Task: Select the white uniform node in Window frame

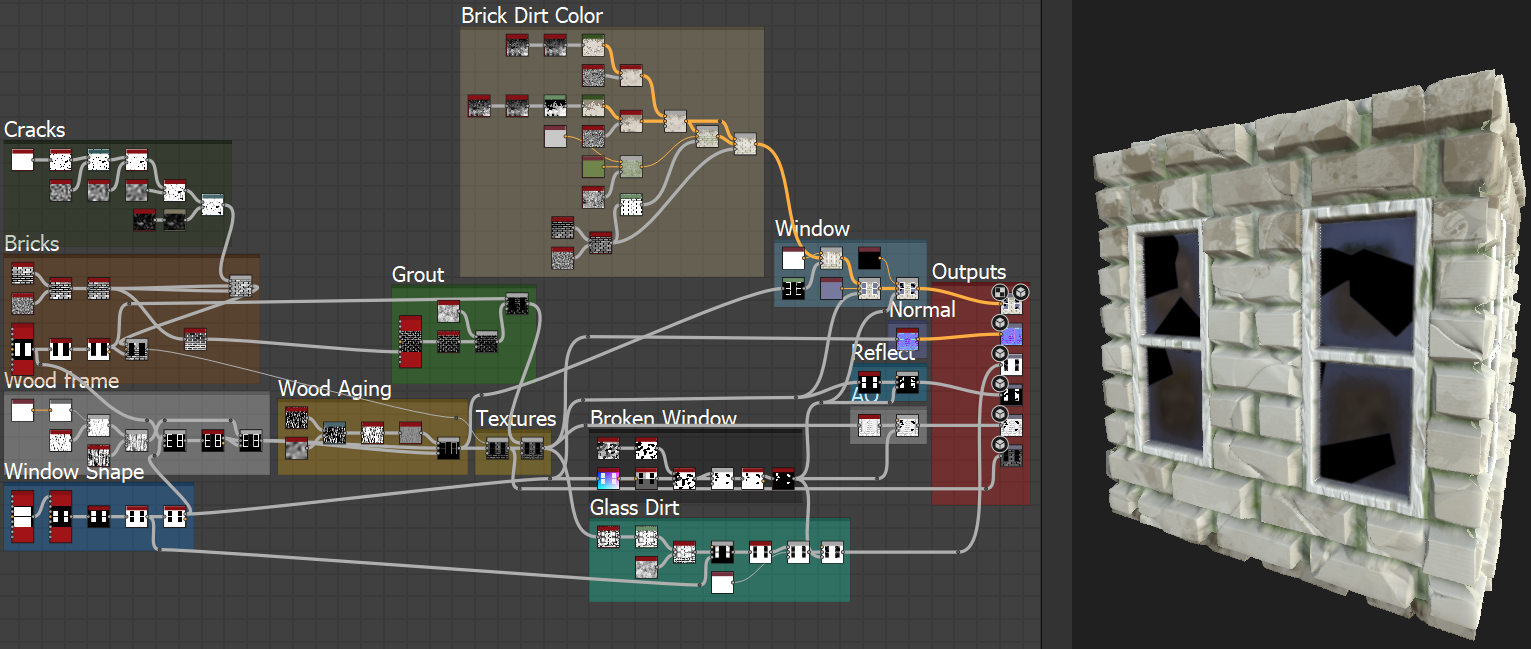Action: tap(792, 258)
